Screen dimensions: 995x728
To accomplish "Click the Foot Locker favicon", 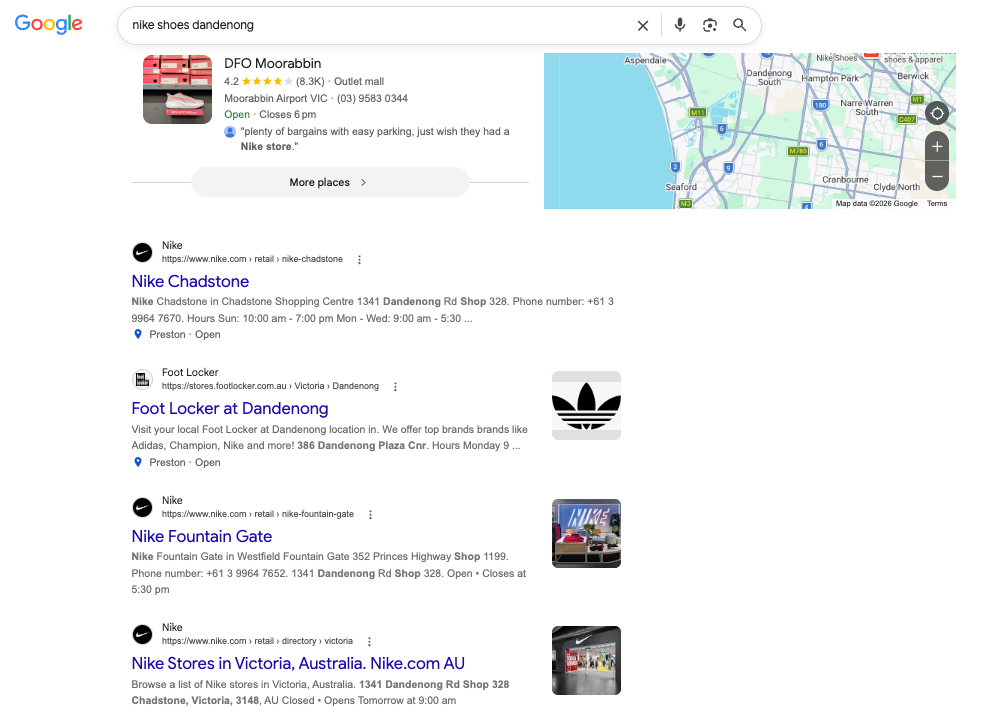I will [x=143, y=380].
